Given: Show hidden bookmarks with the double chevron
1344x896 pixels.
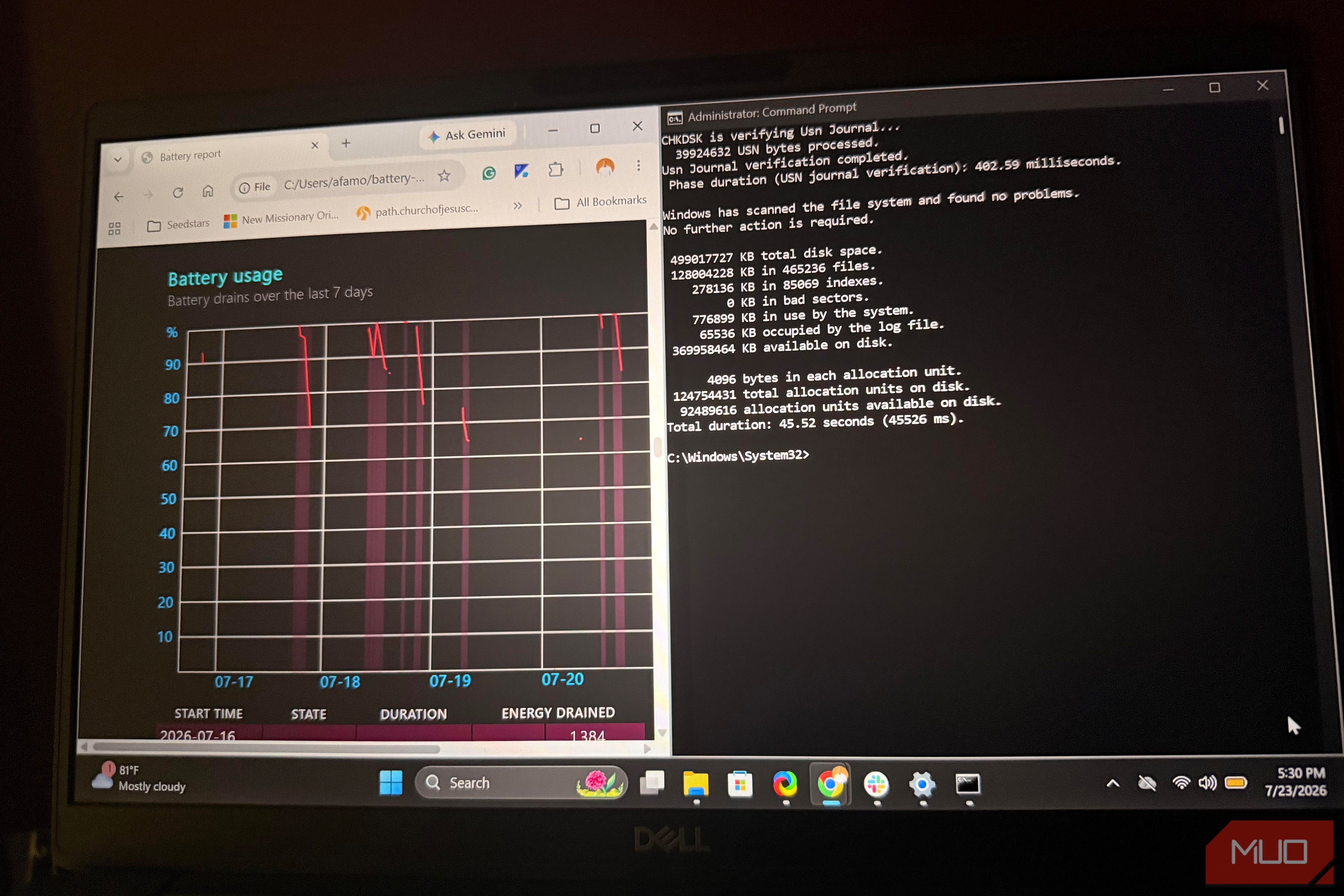Looking at the screenshot, I should coord(518,205).
